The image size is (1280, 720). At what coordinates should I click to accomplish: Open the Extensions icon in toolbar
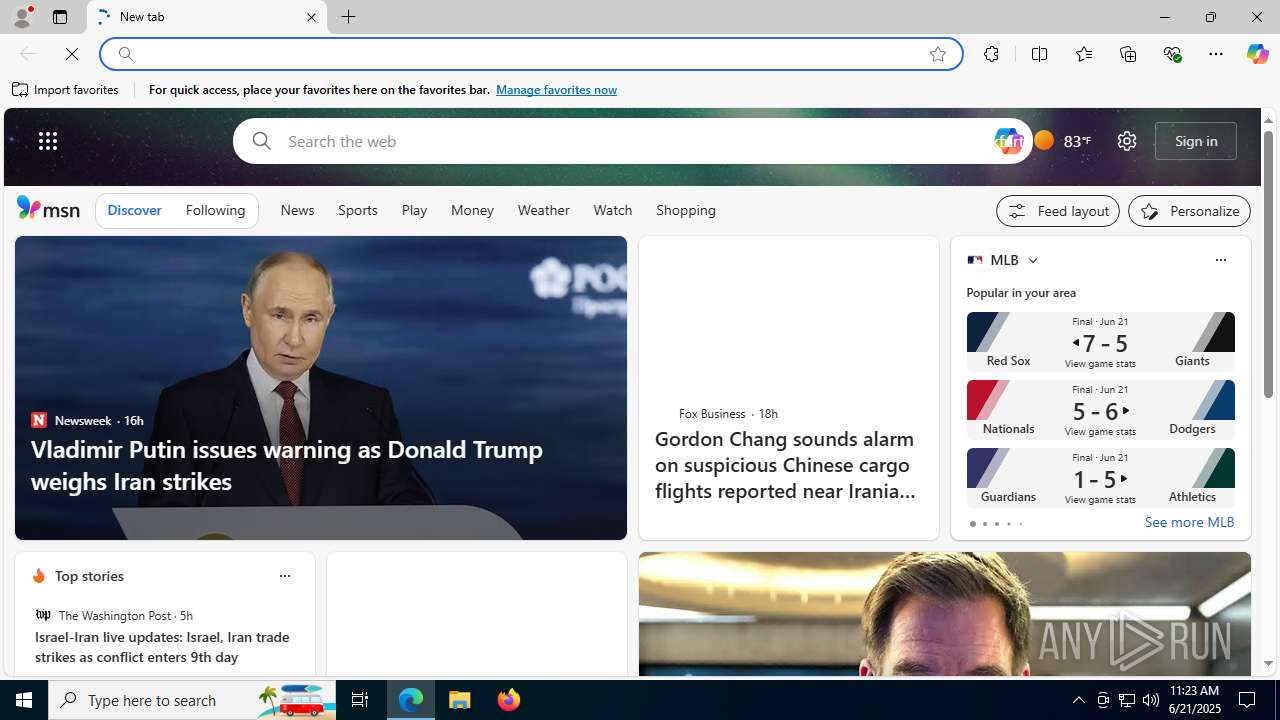[x=991, y=54]
